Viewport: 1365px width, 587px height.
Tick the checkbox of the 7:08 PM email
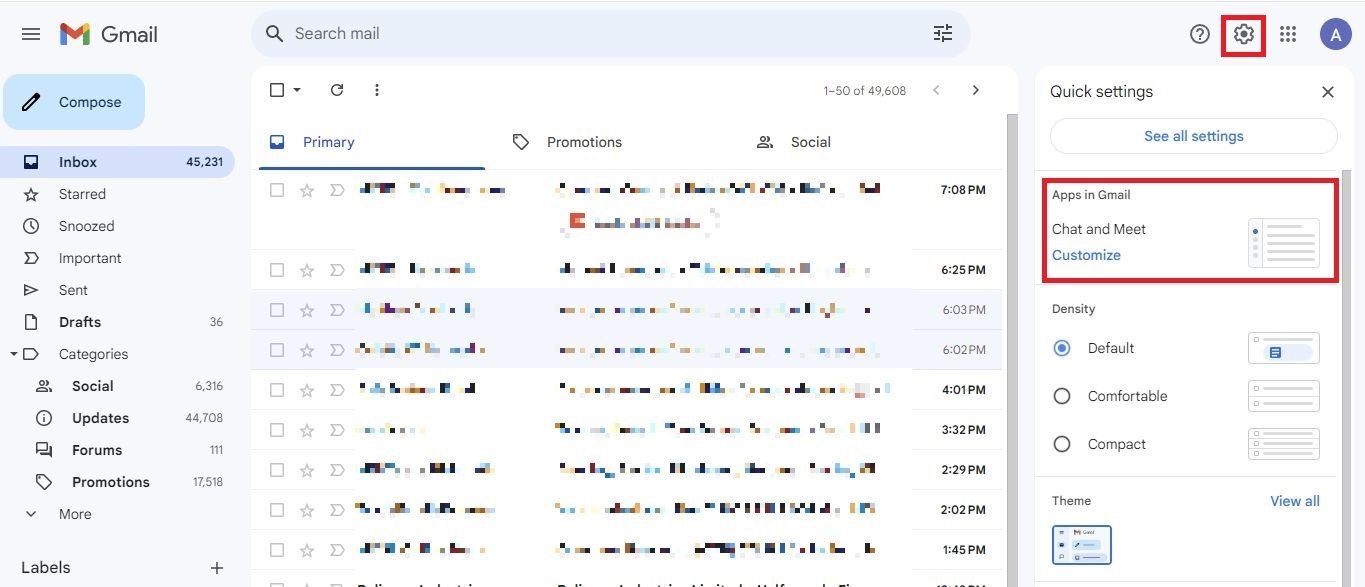tap(277, 190)
